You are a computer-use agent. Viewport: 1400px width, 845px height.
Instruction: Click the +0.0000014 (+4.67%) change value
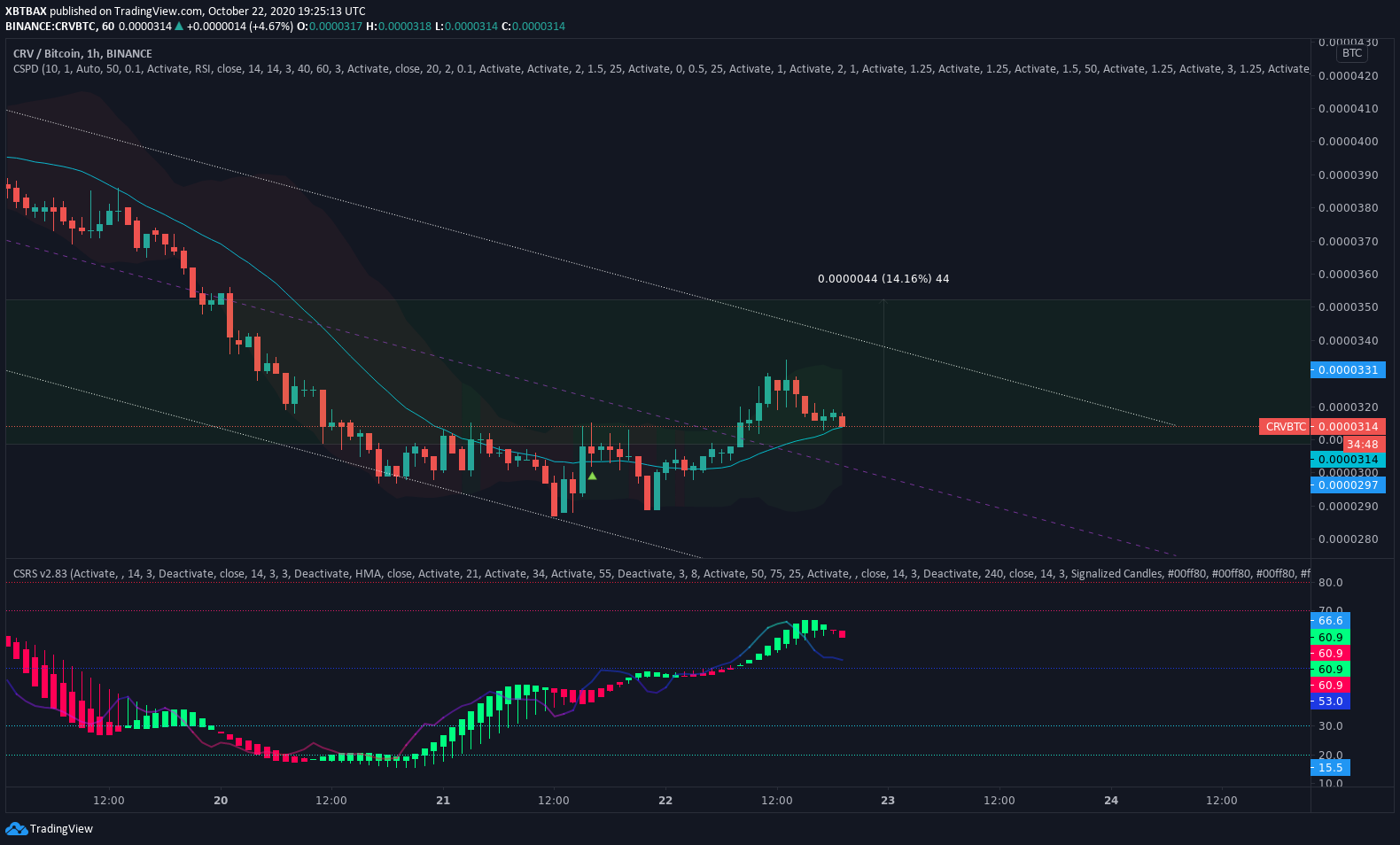239,27
